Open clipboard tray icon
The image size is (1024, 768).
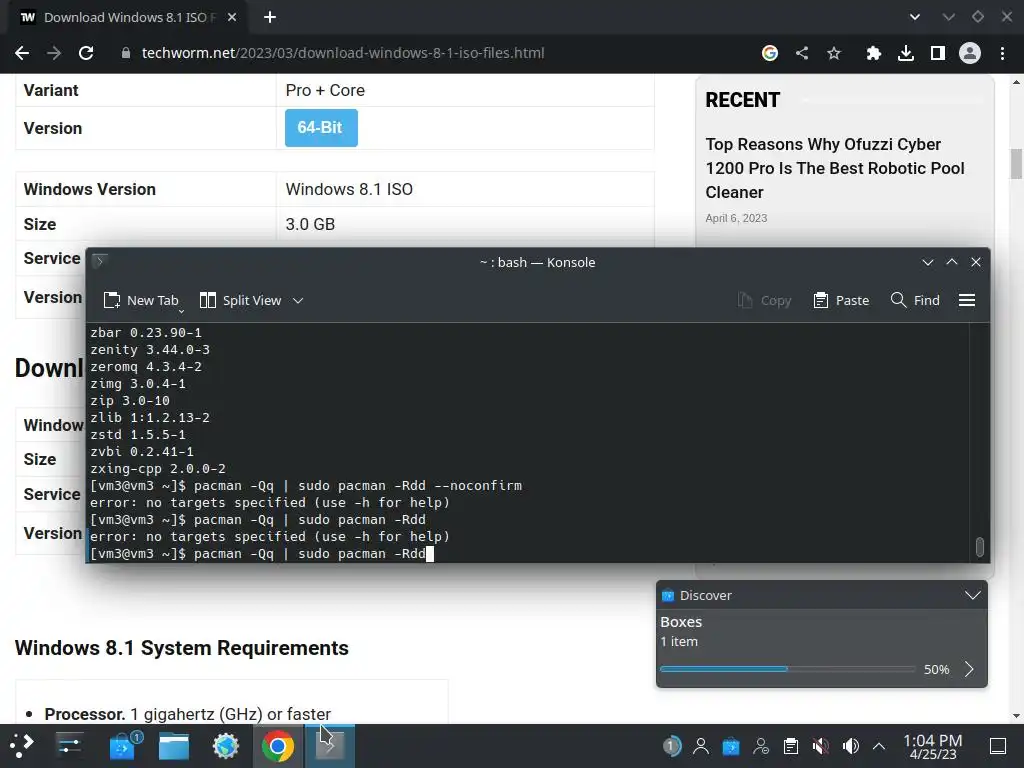[791, 746]
